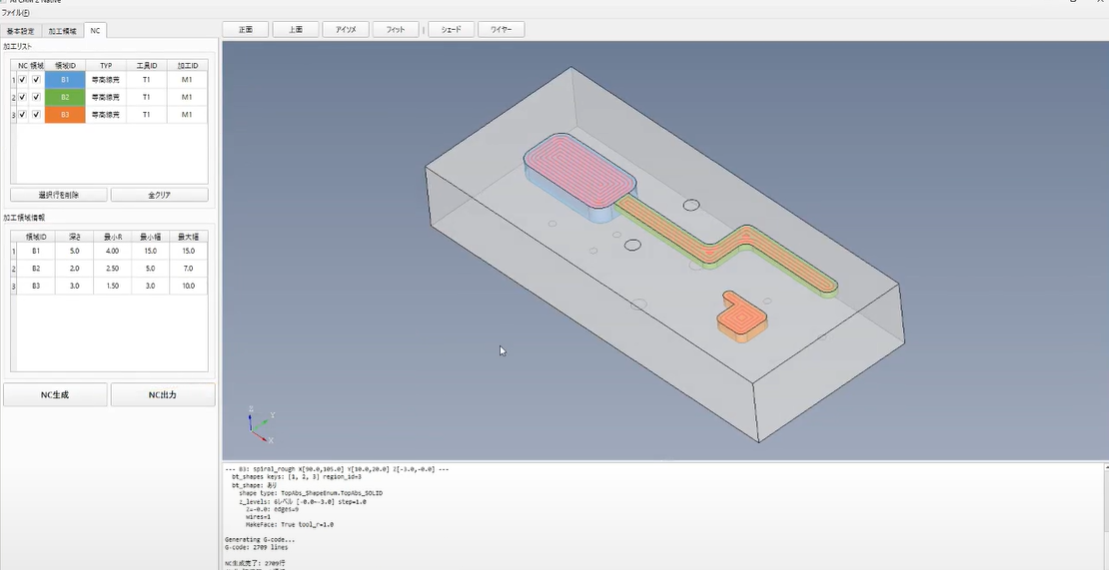This screenshot has width=1109, height=570.
Task: Click the XYZ axis triad in viewport
Action: tap(260, 424)
